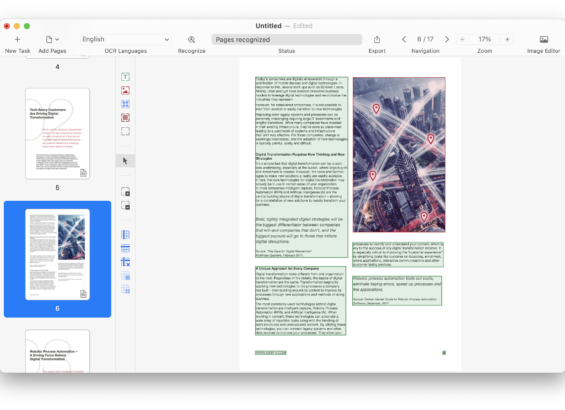565x410 pixels.
Task: Click the Recognize icon
Action: [x=191, y=39]
